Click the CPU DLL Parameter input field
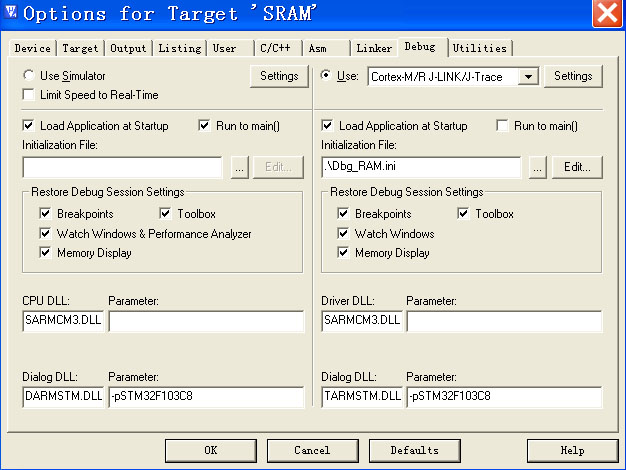The width and height of the screenshot is (626, 470). (x=205, y=321)
